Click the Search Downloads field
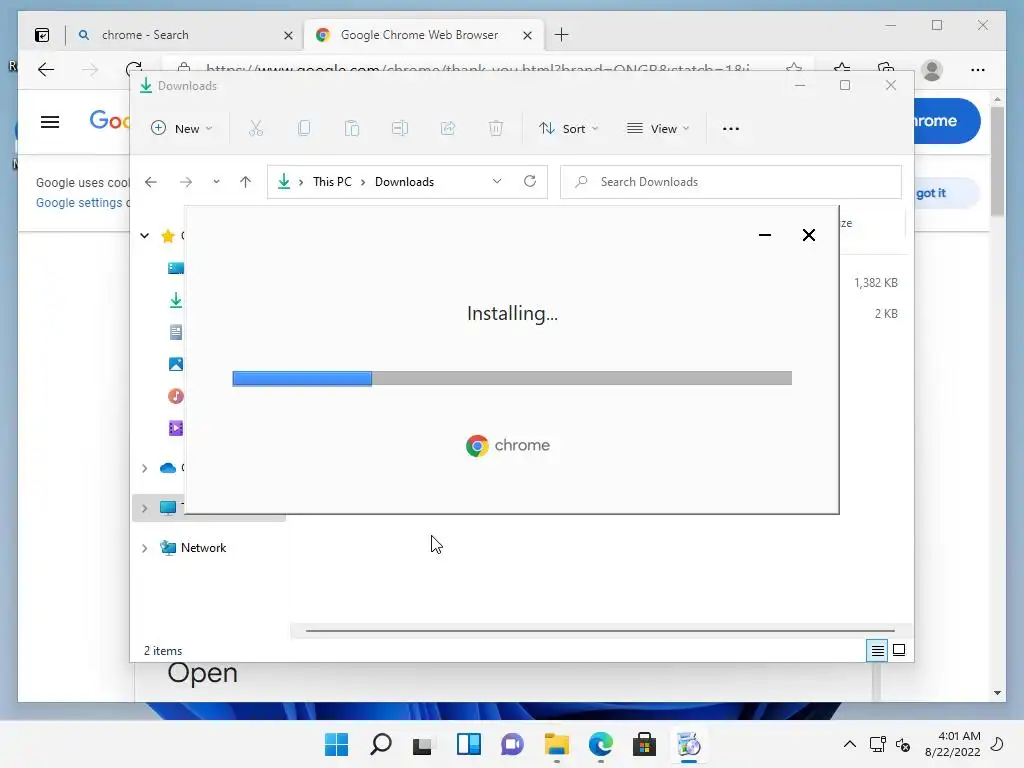The image size is (1024, 768). 731,182
